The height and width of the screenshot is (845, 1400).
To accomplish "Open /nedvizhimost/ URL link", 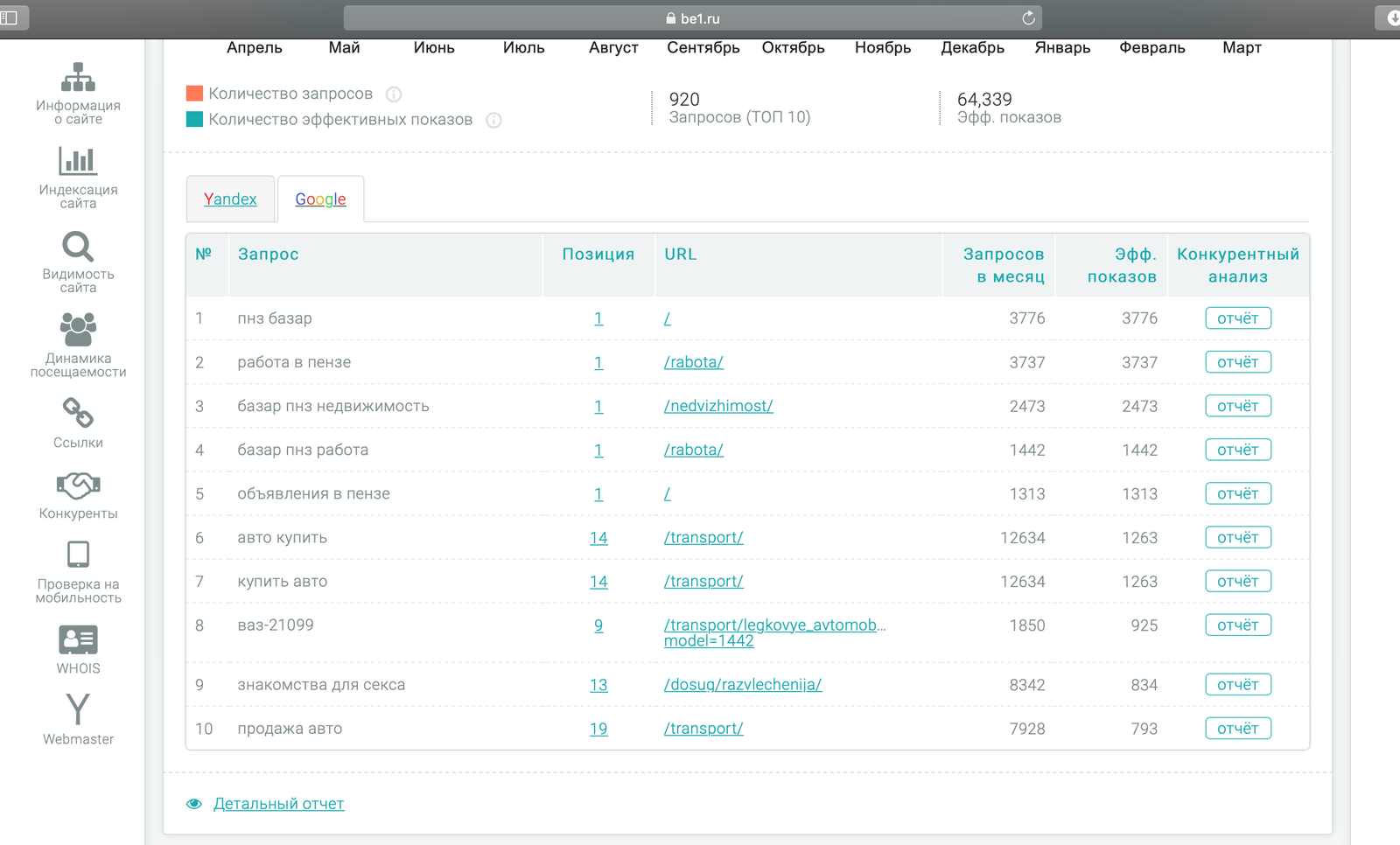I will tap(718, 406).
